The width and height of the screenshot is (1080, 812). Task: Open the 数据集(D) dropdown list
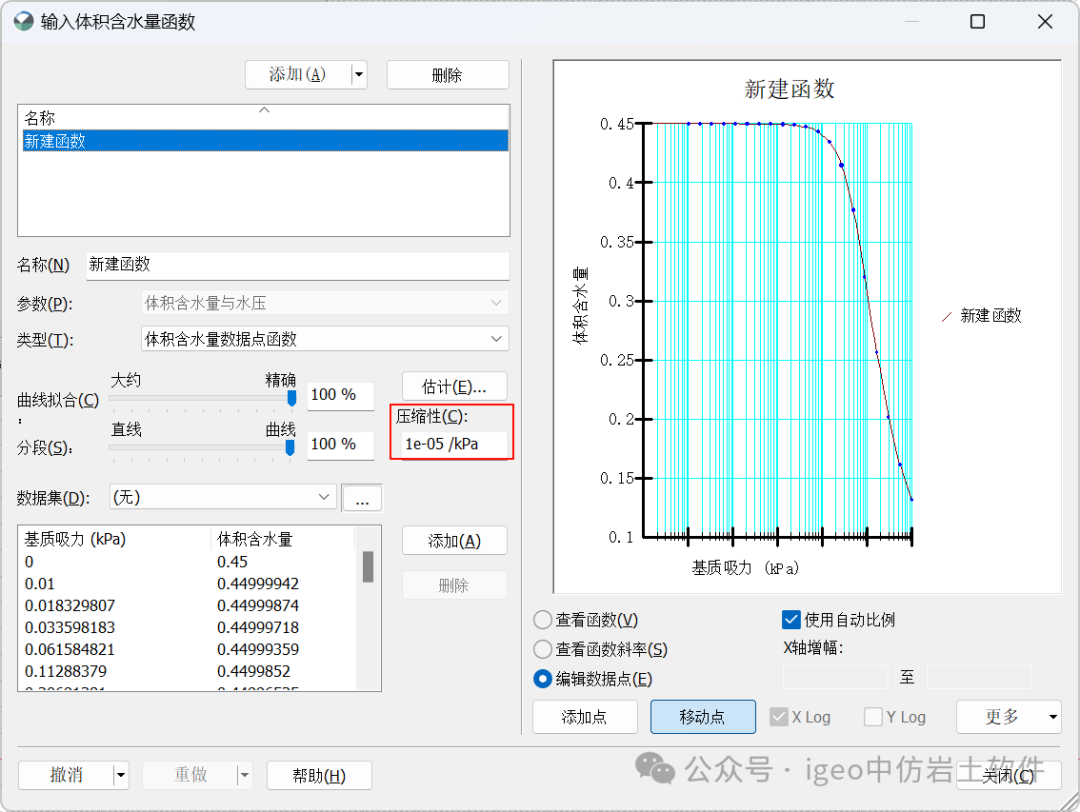tap(222, 497)
